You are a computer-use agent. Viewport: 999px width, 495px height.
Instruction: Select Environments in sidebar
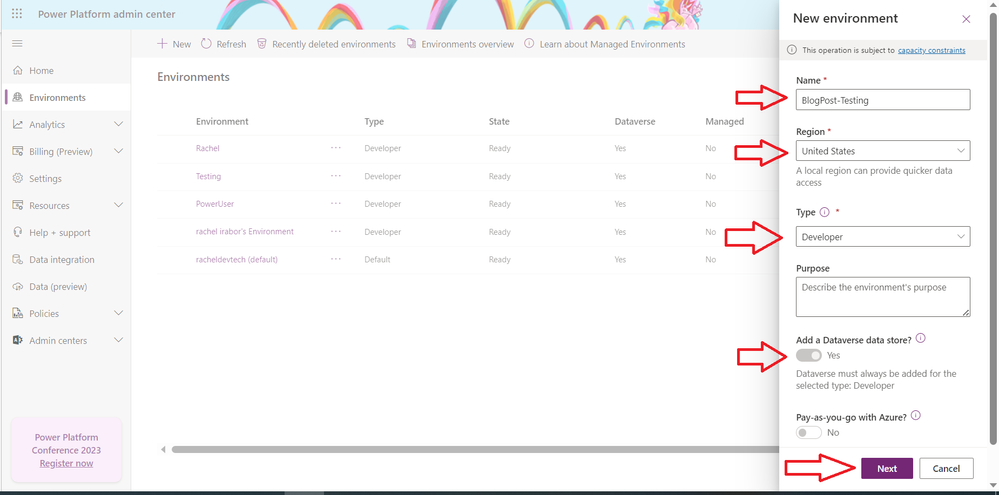66,97
